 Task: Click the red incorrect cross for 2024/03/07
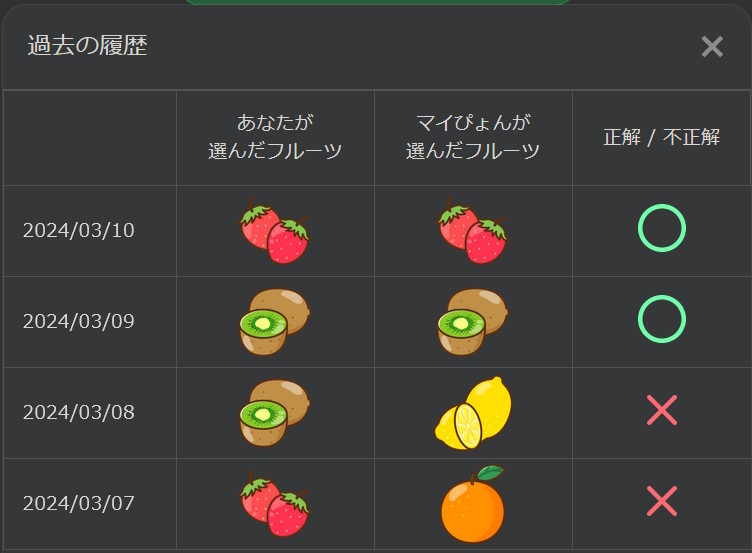click(662, 501)
